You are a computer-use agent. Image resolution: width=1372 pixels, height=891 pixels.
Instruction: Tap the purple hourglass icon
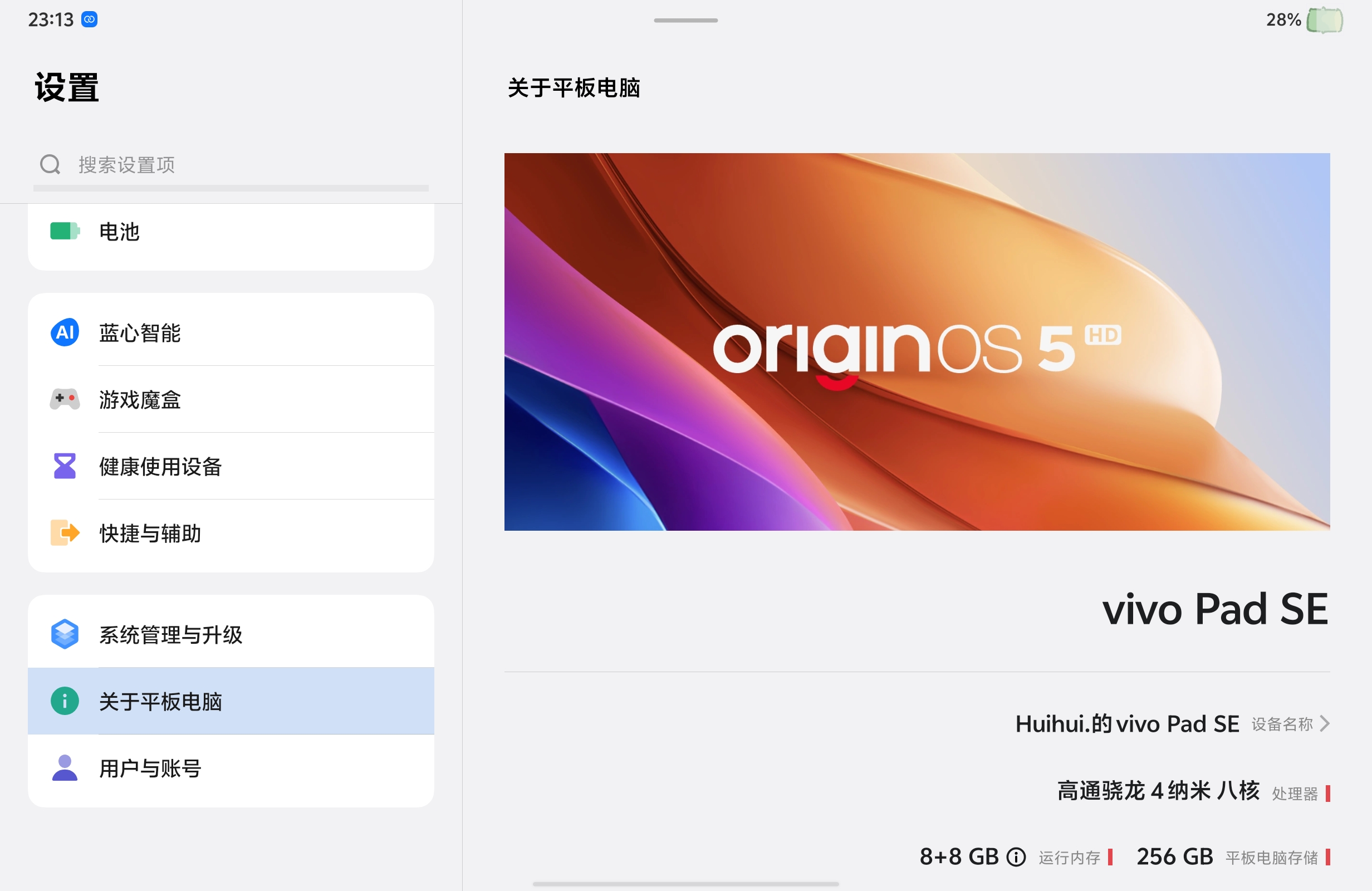(65, 466)
